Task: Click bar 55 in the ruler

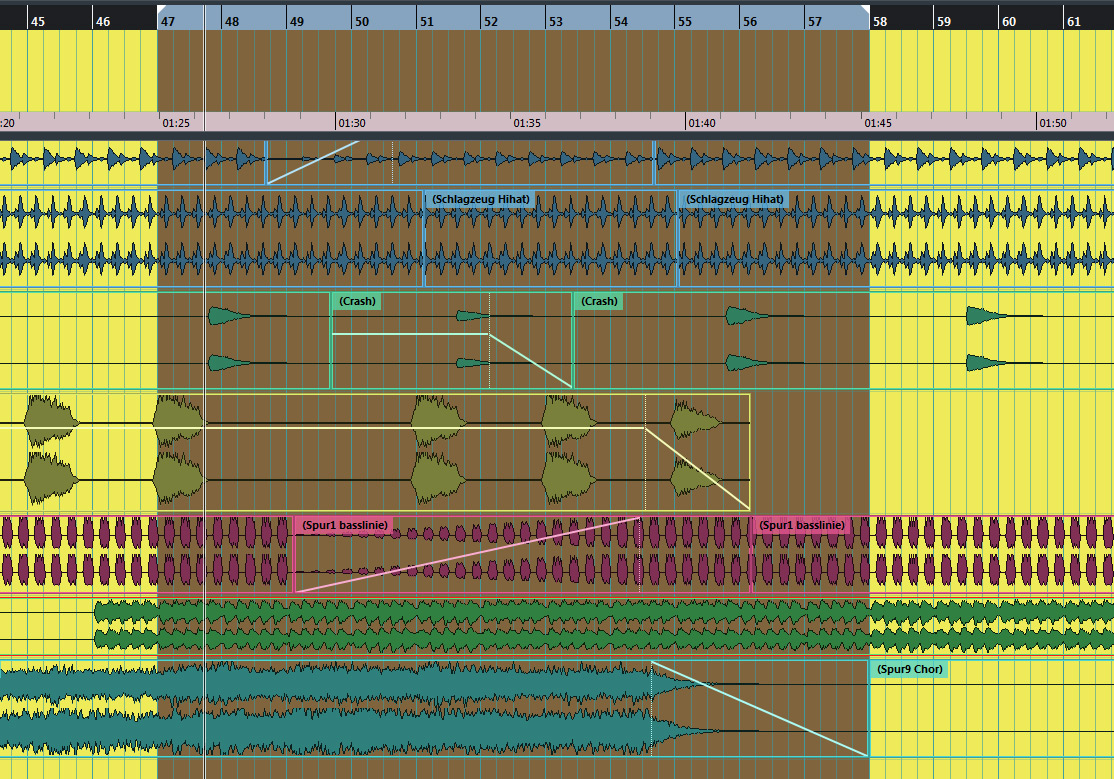Action: tap(685, 21)
